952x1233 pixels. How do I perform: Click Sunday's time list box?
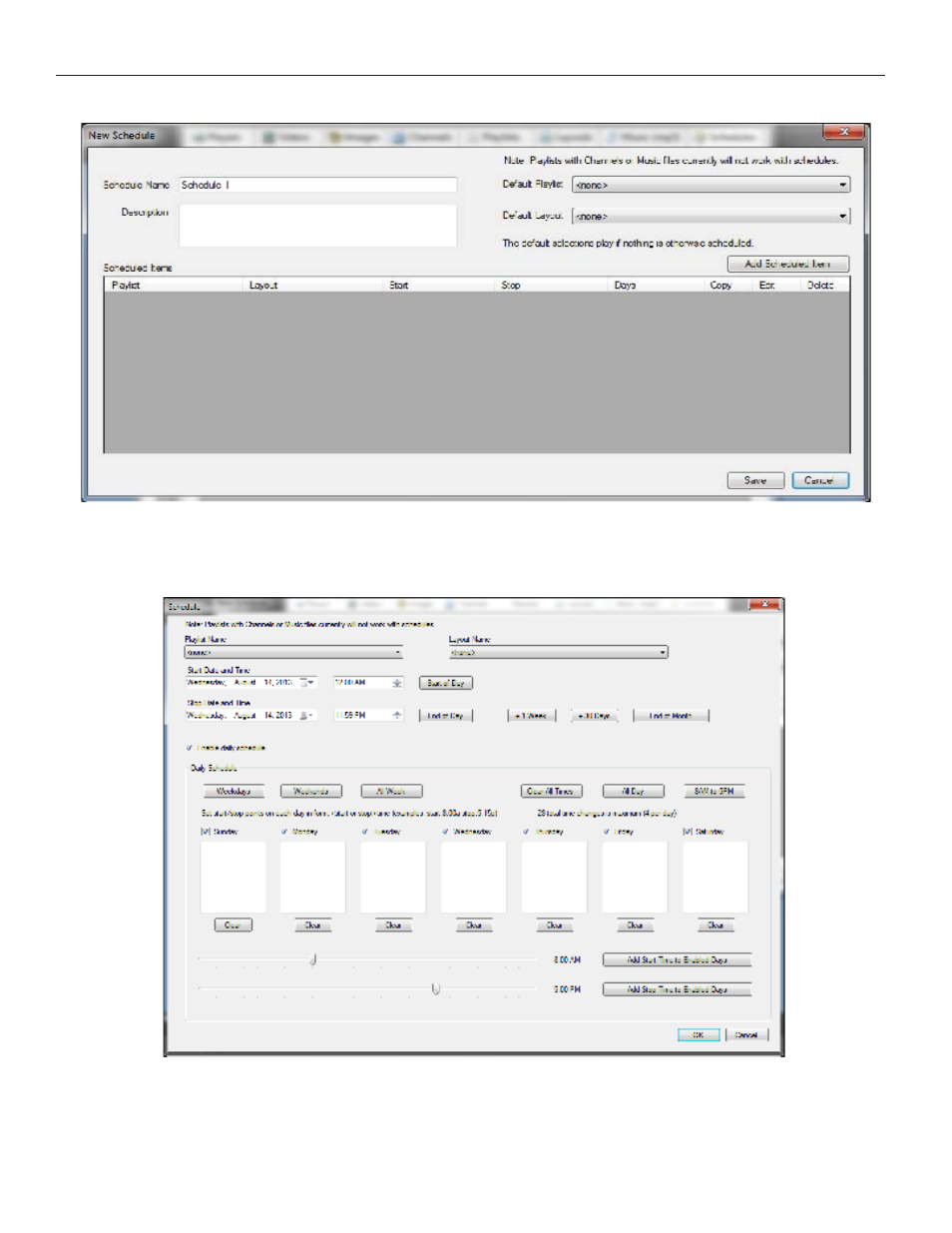pyautogui.click(x=234, y=877)
